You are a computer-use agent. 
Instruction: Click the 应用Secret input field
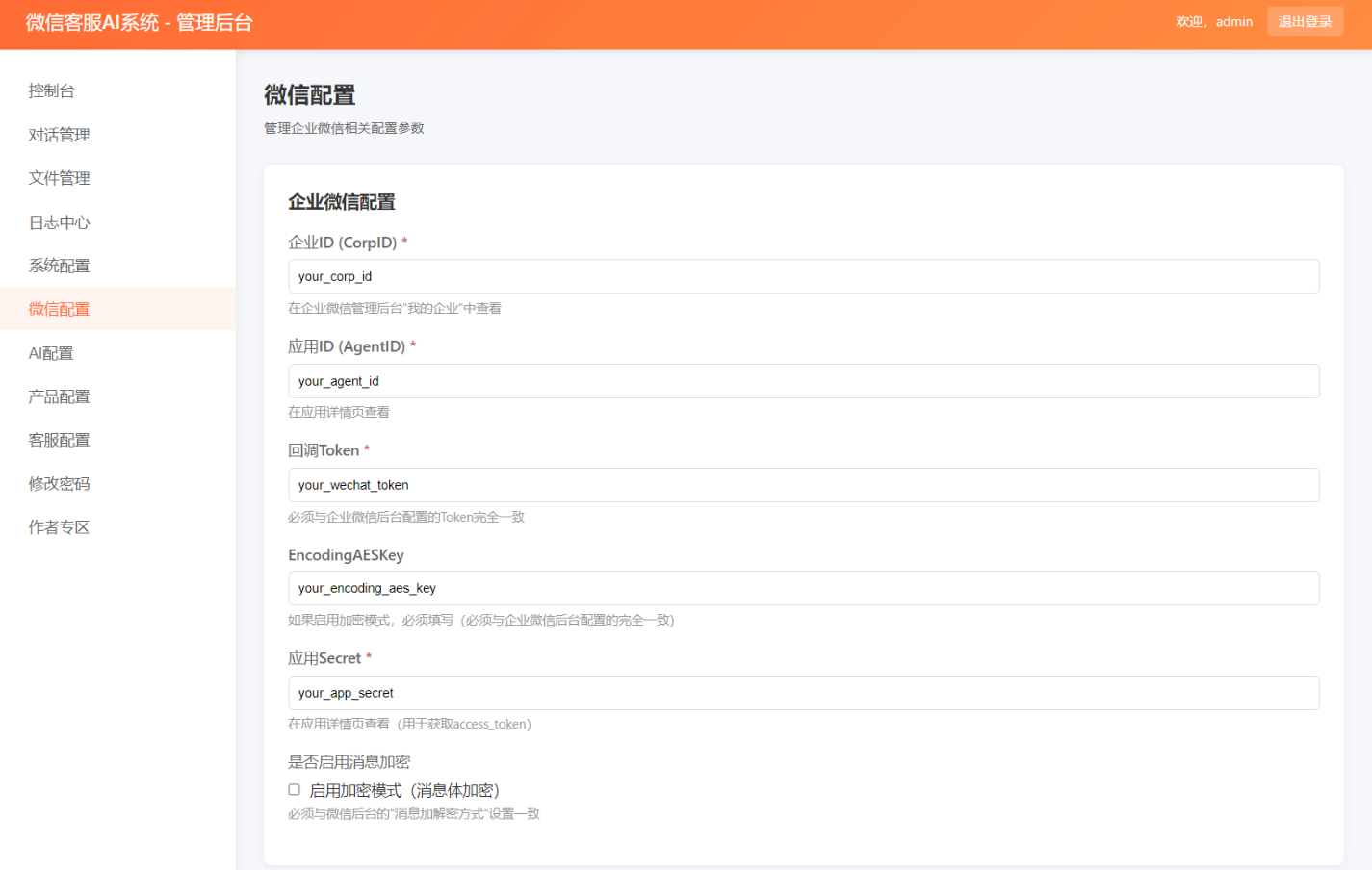pos(803,693)
